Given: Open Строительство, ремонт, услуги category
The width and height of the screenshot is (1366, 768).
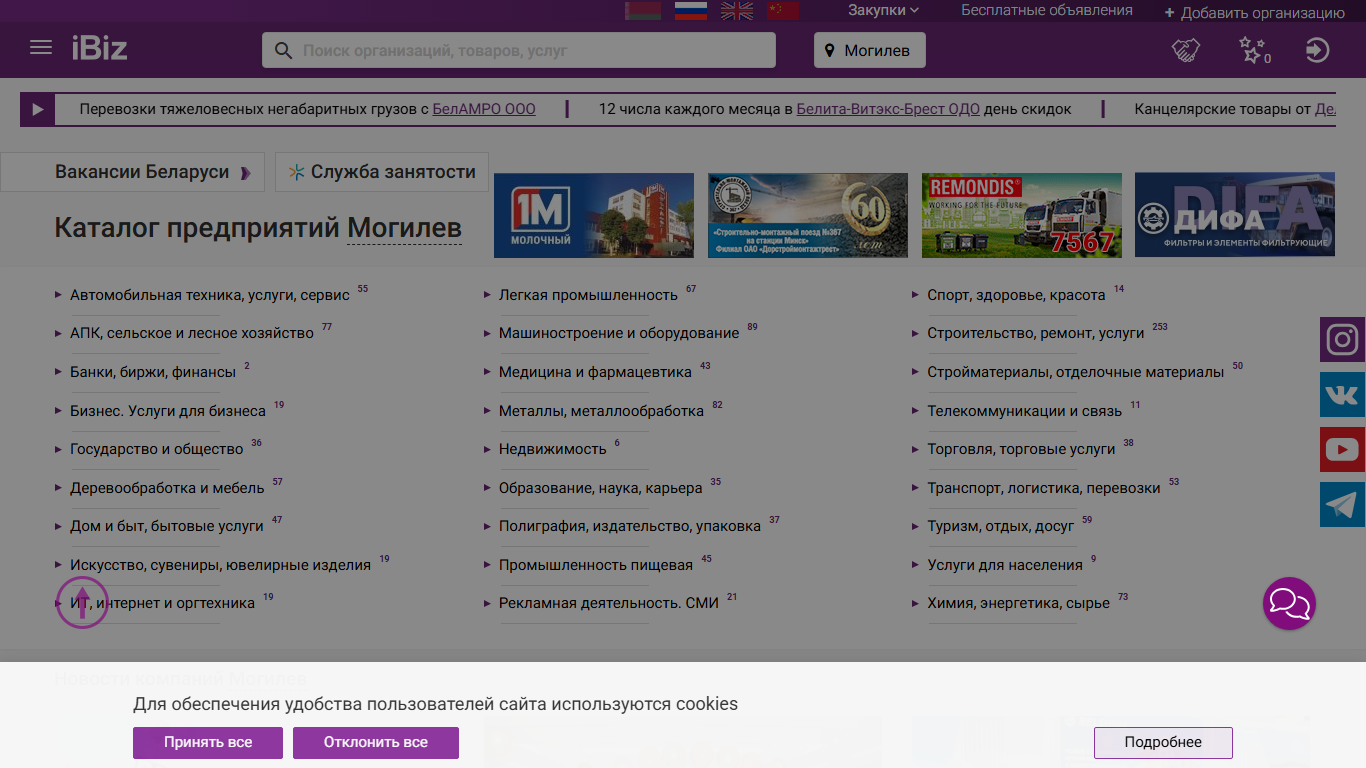Looking at the screenshot, I should (x=1035, y=333).
